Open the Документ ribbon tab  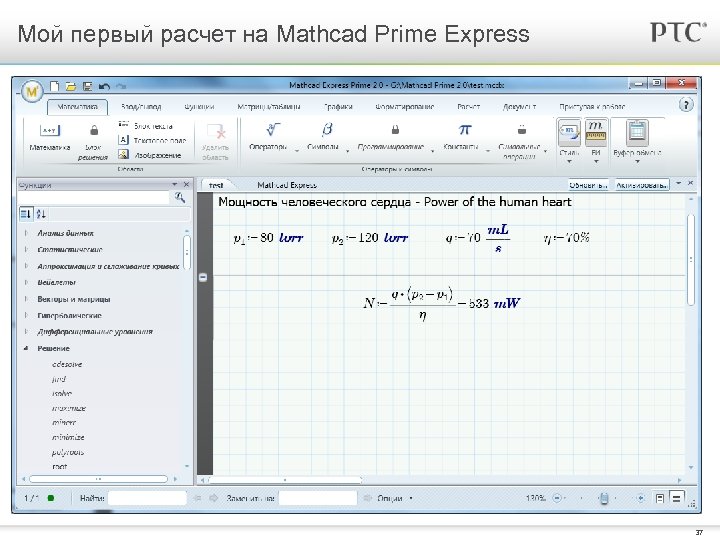[x=519, y=107]
